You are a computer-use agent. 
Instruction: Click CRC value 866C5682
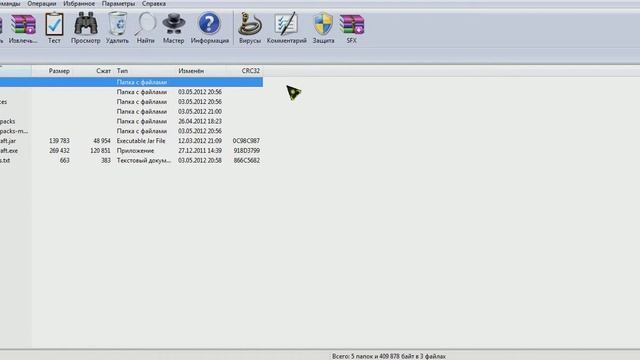[x=247, y=160]
